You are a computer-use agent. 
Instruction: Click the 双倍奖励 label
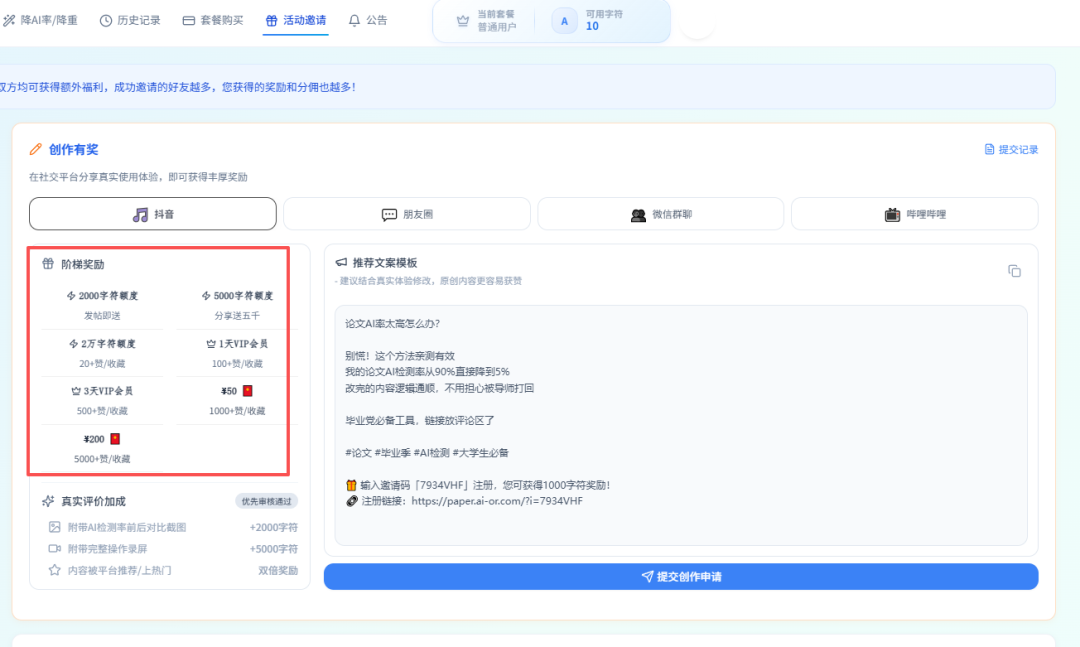[x=278, y=571]
